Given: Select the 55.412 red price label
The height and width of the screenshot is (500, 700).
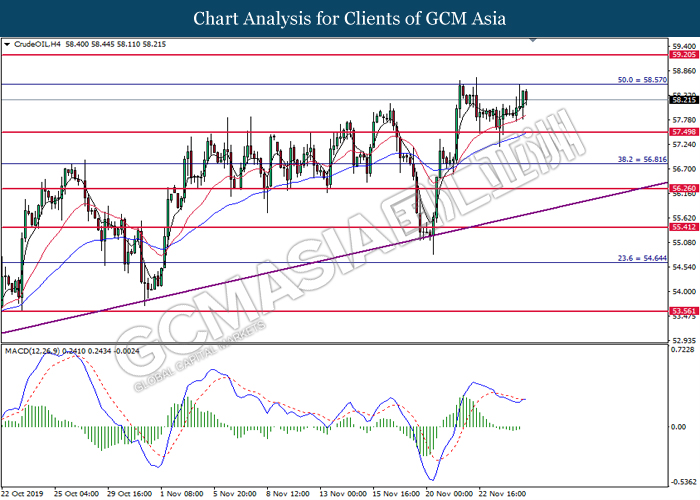Looking at the screenshot, I should pos(684,227).
